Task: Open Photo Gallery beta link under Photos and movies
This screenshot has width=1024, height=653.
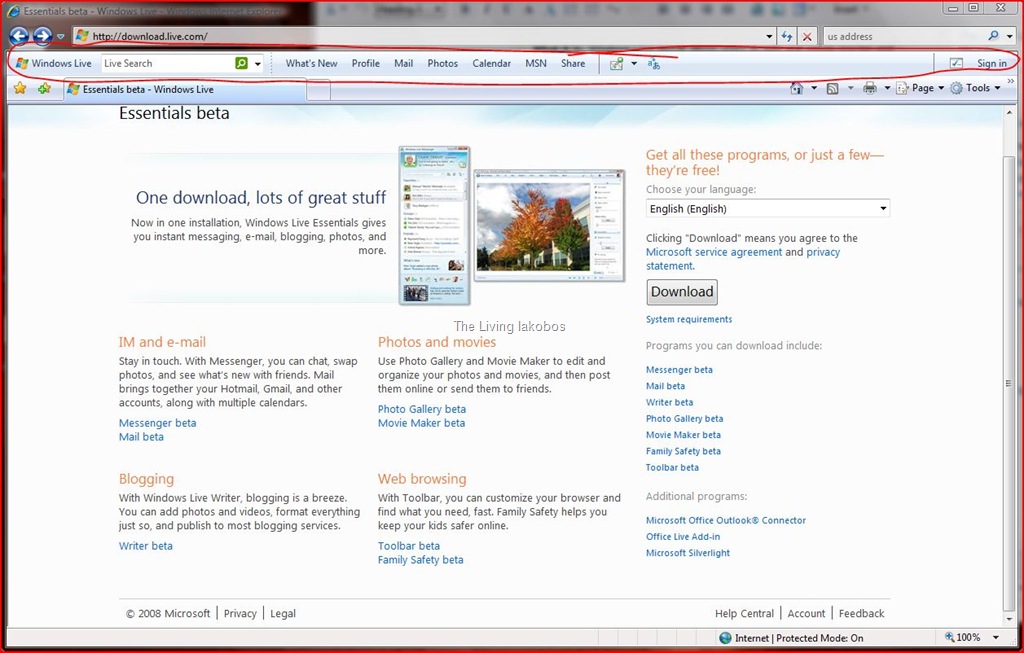Action: 422,409
